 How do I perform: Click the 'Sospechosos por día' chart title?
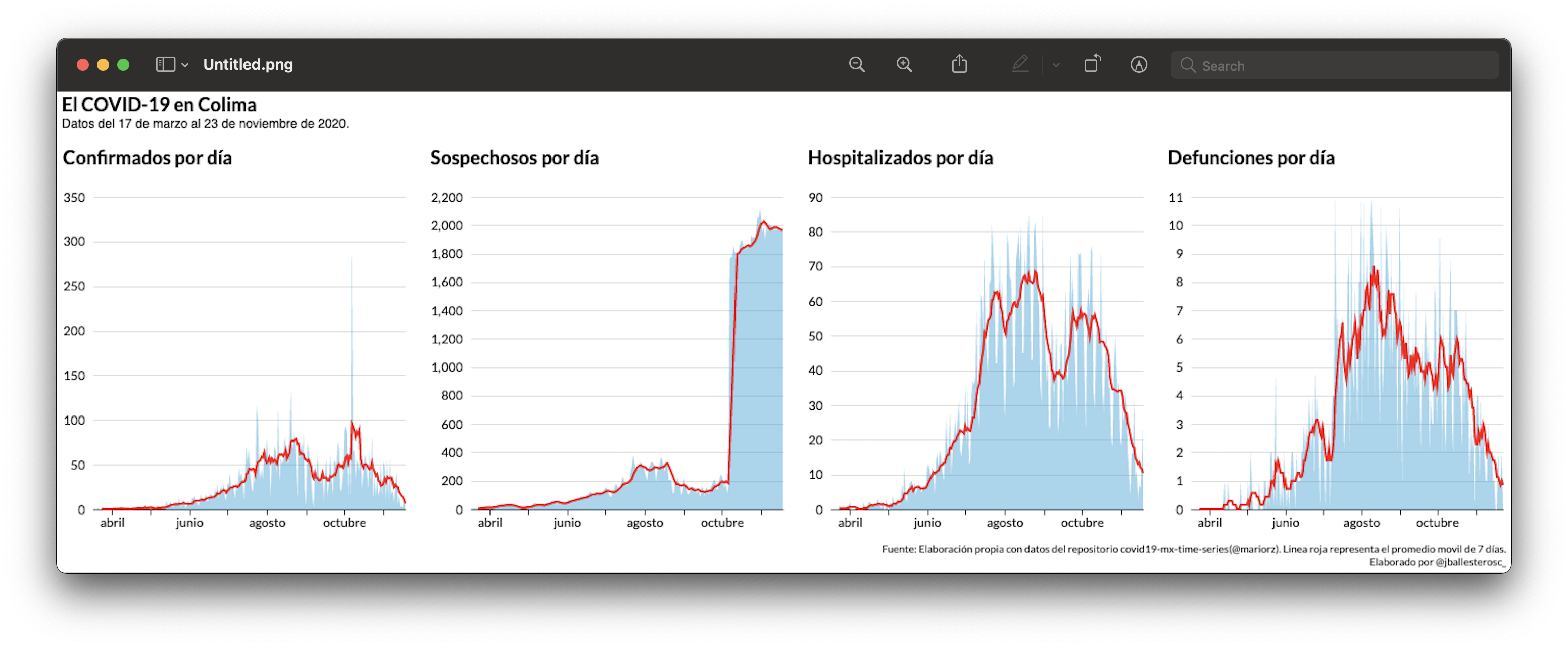pyautogui.click(x=514, y=158)
